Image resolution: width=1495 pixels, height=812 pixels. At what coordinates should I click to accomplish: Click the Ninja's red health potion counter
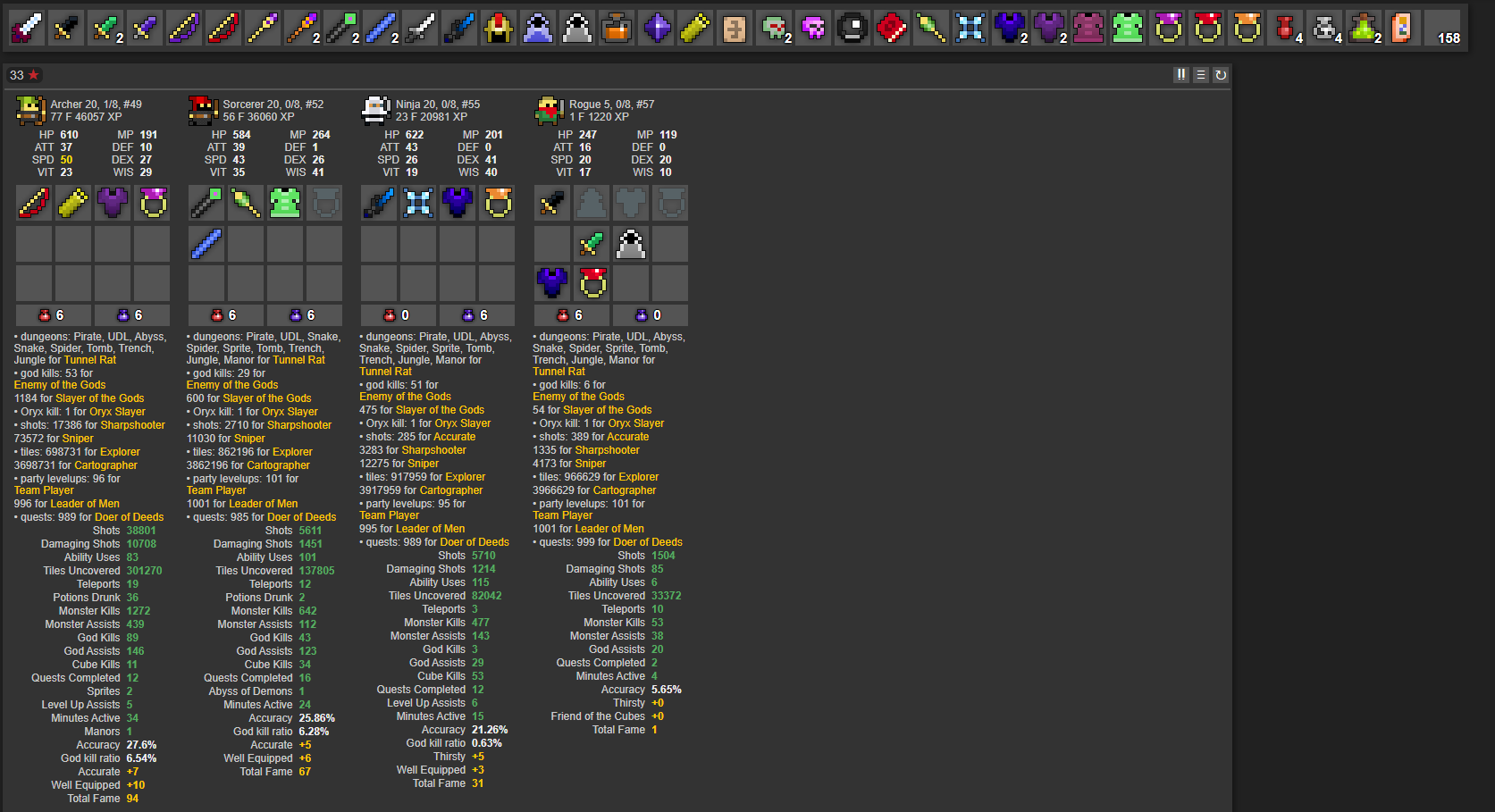point(399,315)
